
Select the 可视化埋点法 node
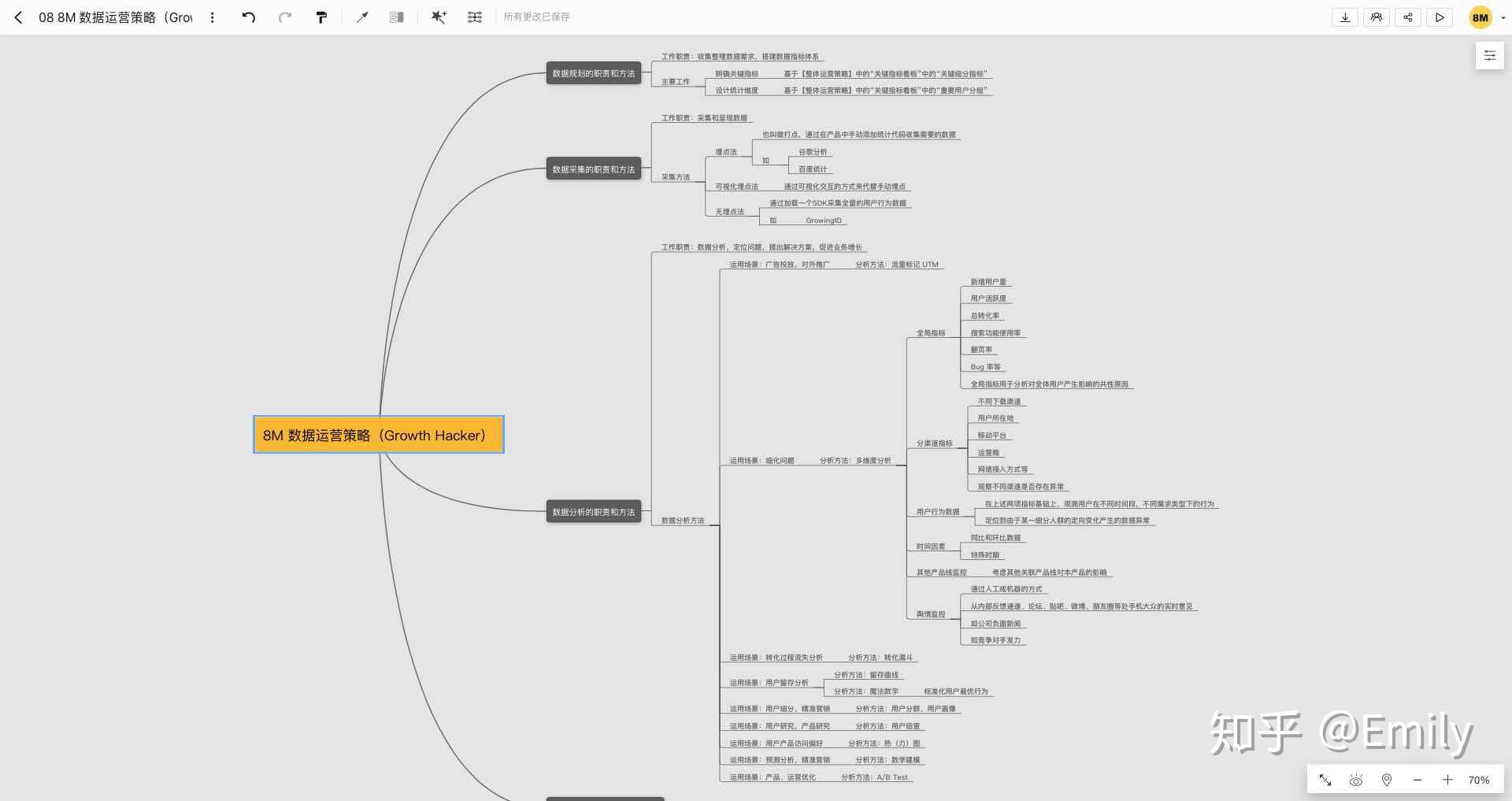737,187
